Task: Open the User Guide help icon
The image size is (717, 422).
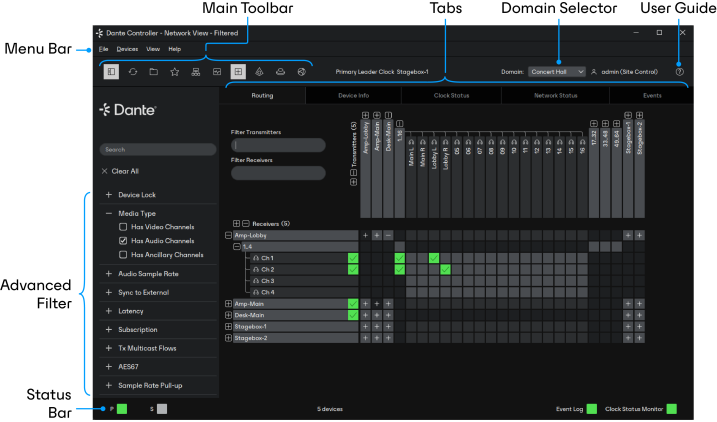Action: tap(680, 72)
